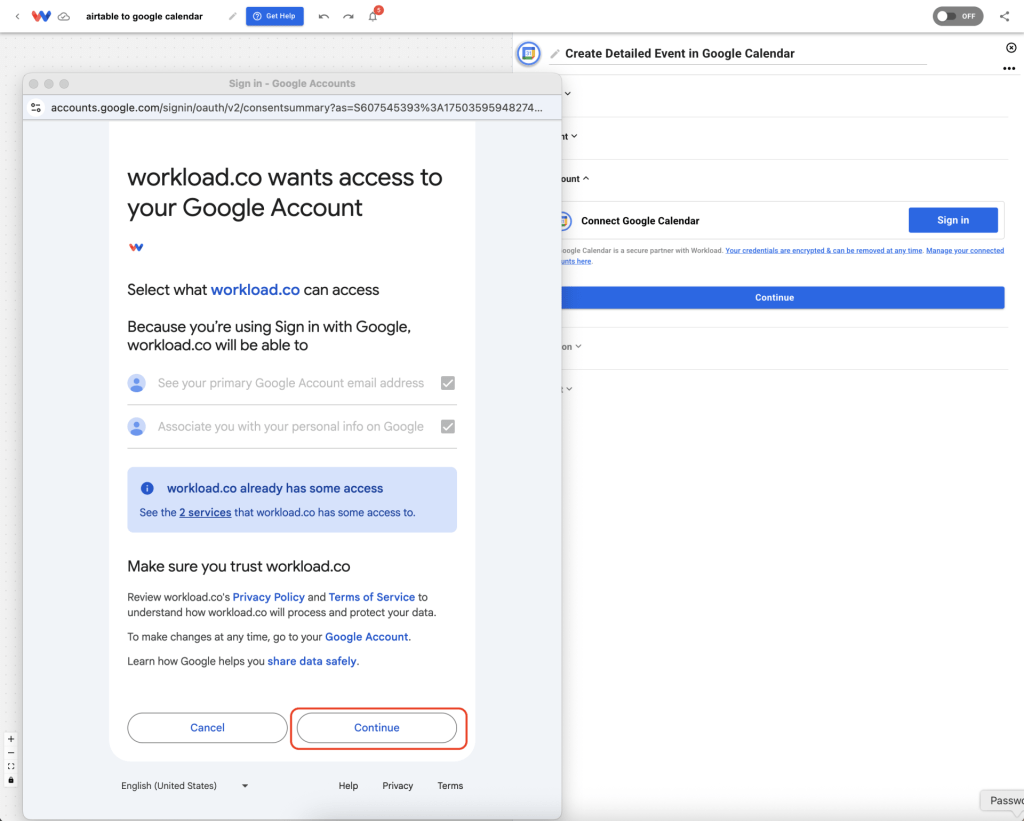Open Help in the sign-in footer
The width and height of the screenshot is (1024, 821).
pos(348,786)
